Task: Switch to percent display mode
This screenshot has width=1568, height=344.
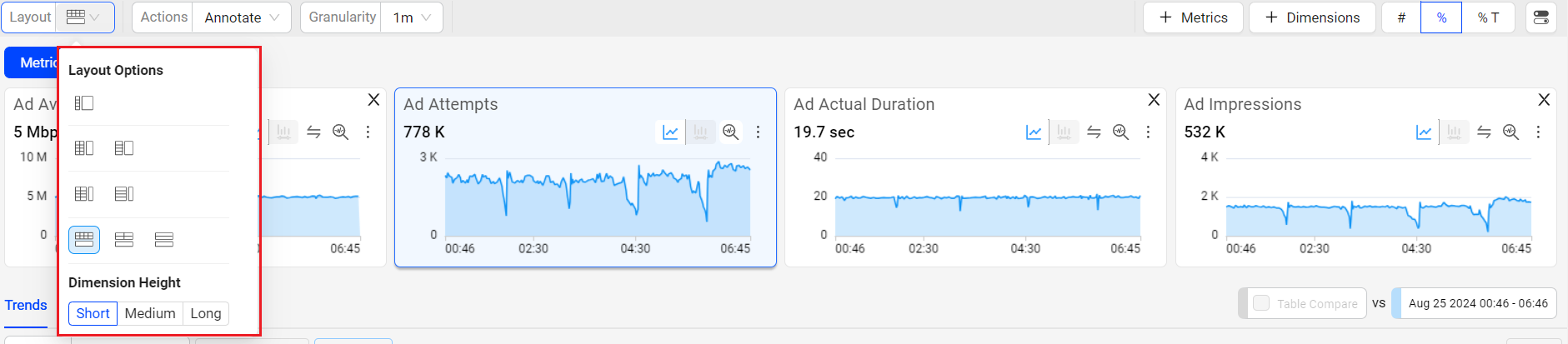Action: click(x=1441, y=17)
